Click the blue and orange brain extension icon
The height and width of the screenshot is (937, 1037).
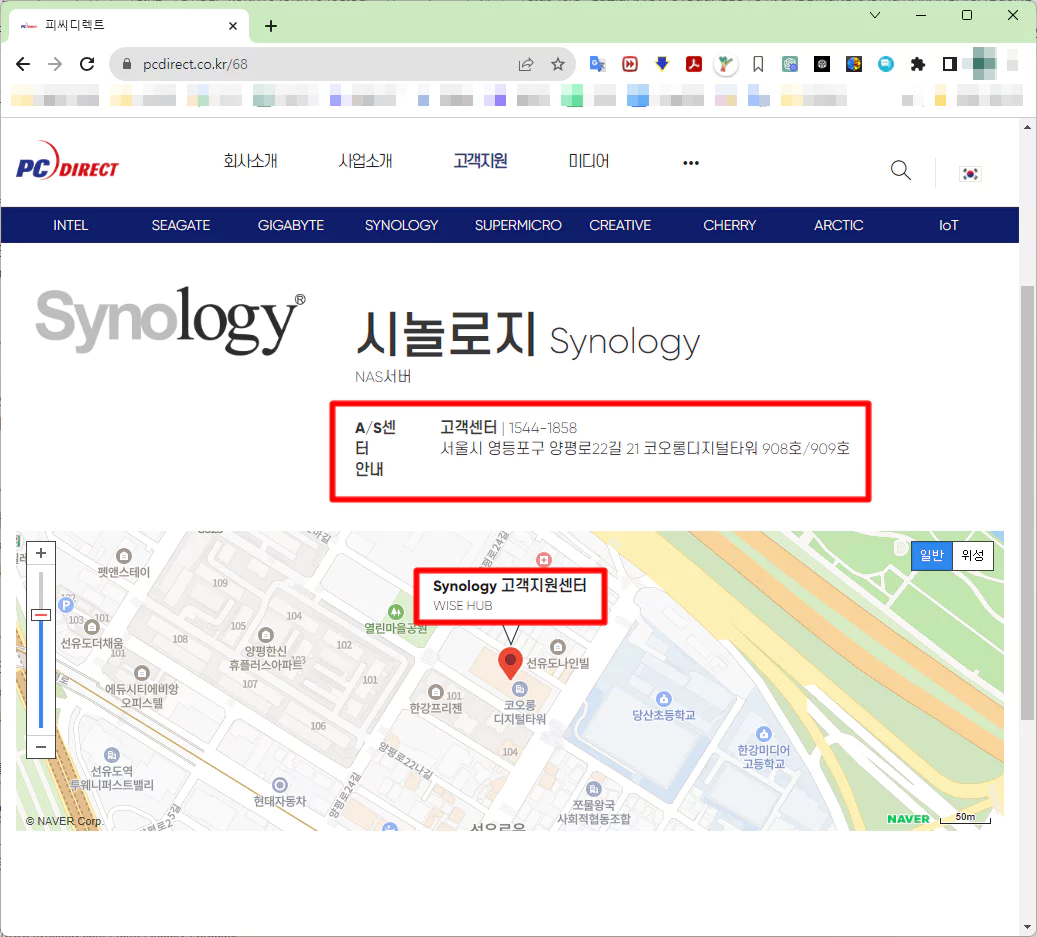(x=854, y=64)
